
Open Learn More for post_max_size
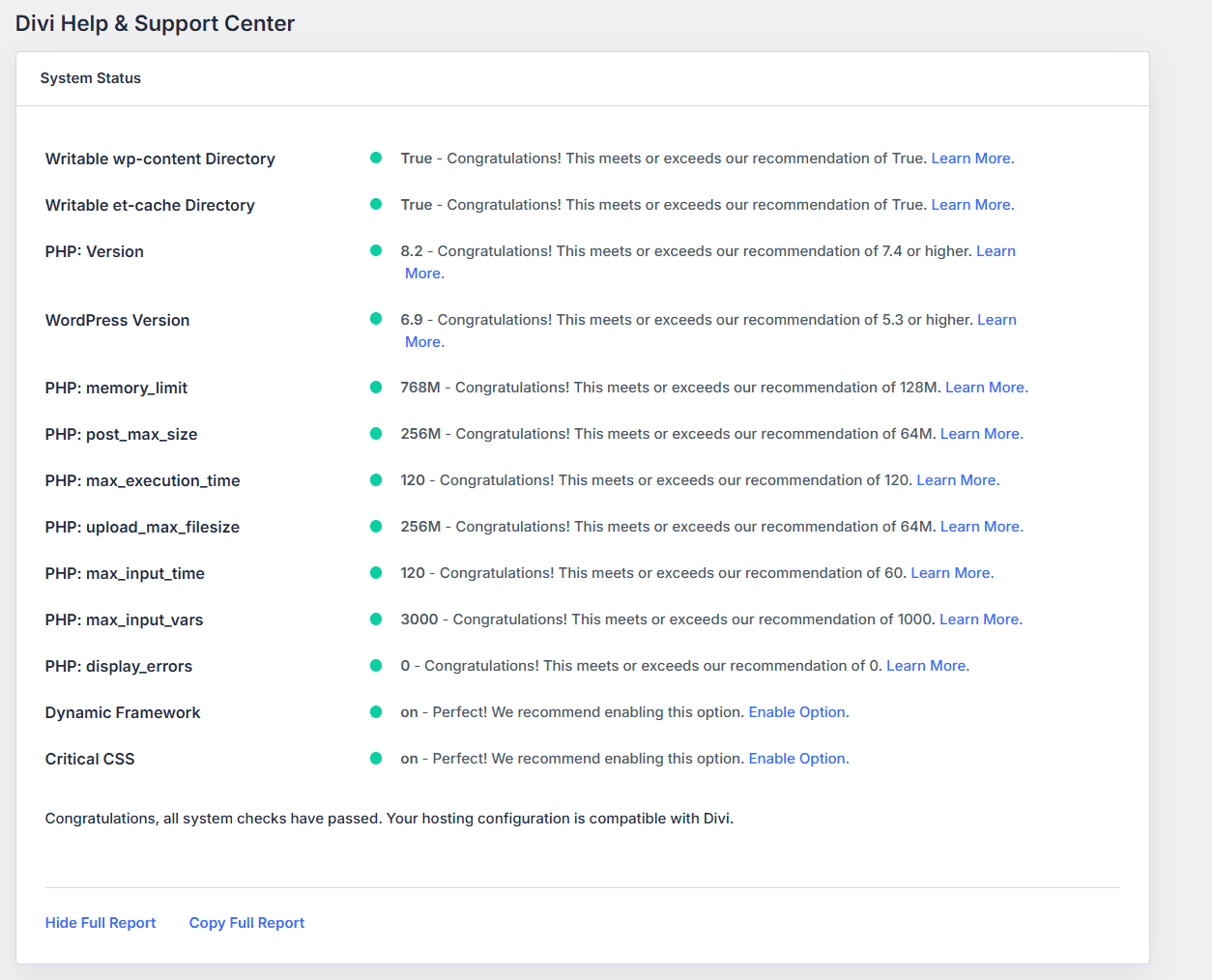pos(981,434)
